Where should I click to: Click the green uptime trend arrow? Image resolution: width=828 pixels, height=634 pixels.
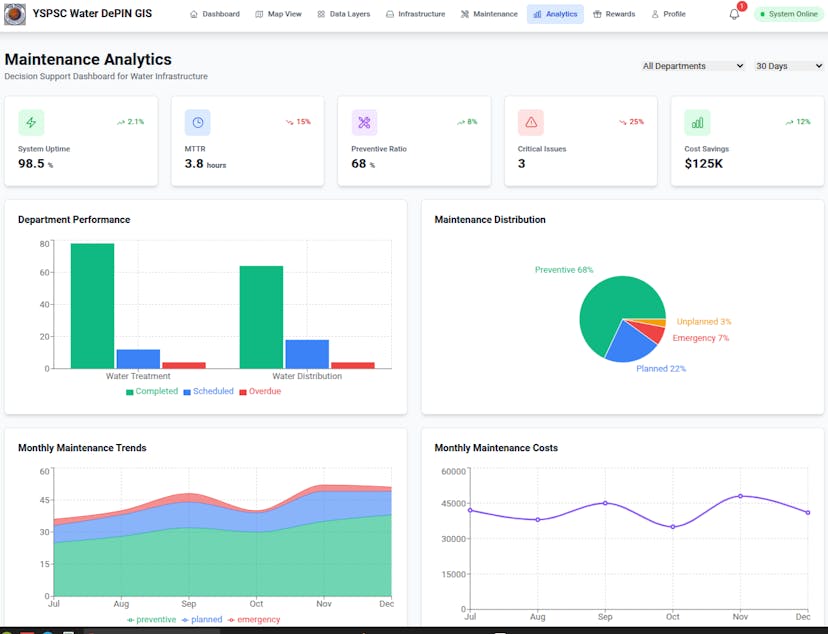click(121, 122)
